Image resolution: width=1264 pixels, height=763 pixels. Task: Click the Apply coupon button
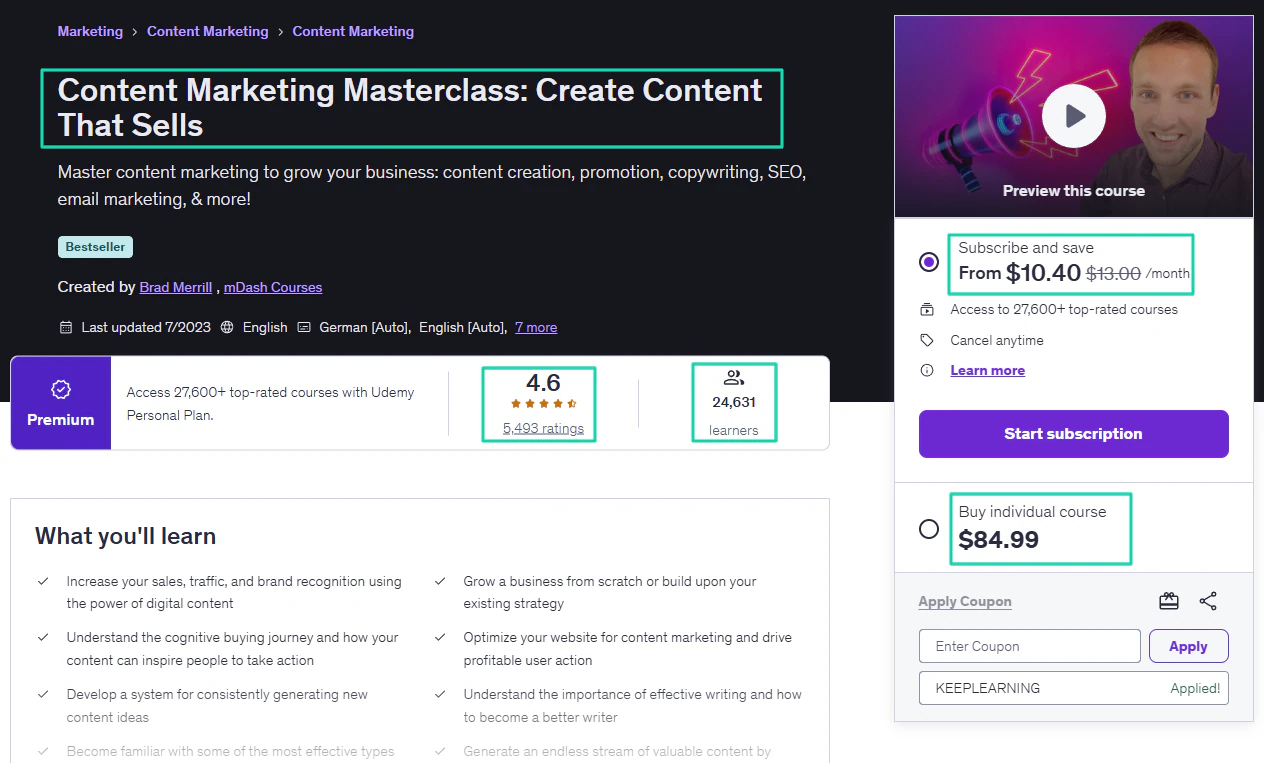1188,646
